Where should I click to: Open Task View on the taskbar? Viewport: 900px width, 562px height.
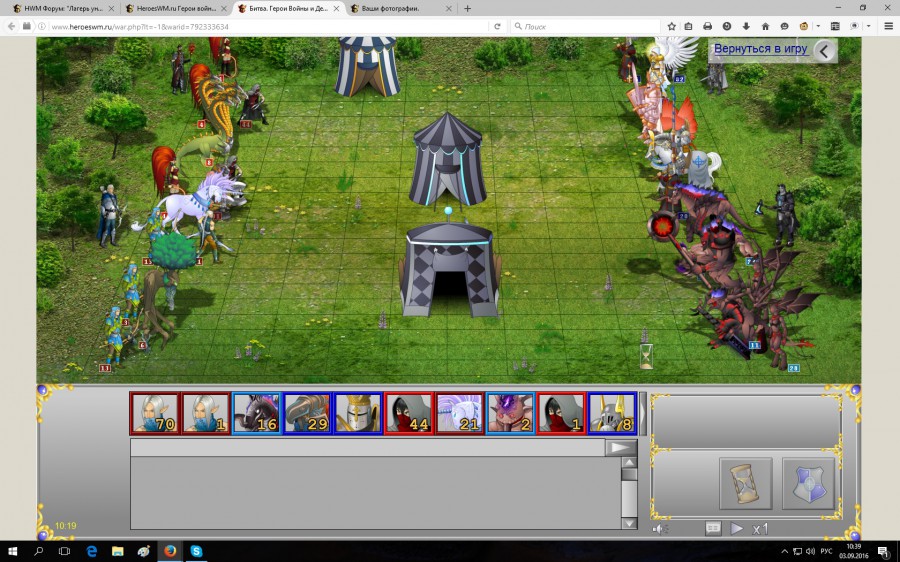pyautogui.click(x=64, y=552)
